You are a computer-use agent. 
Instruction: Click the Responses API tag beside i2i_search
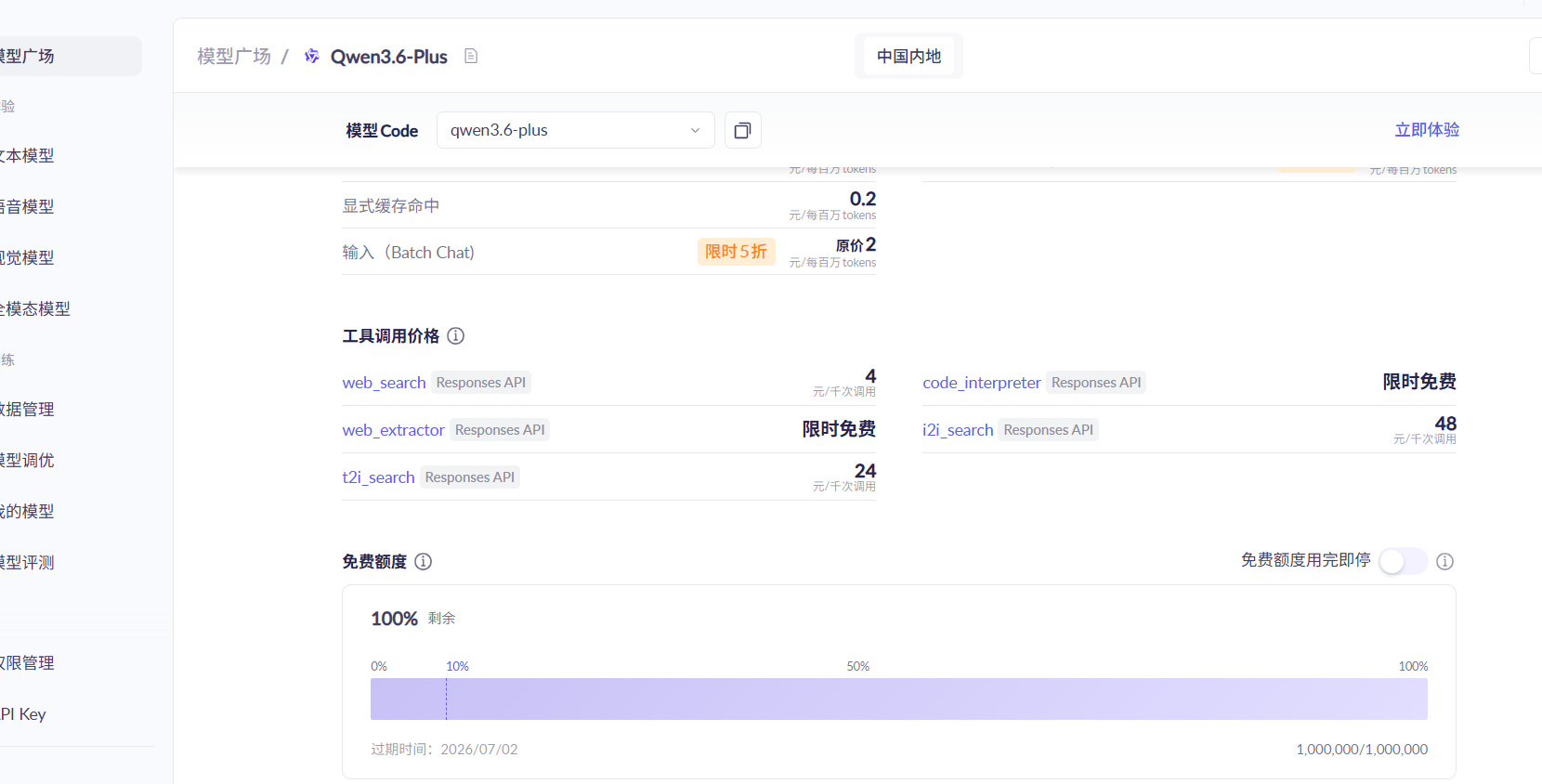point(1049,430)
